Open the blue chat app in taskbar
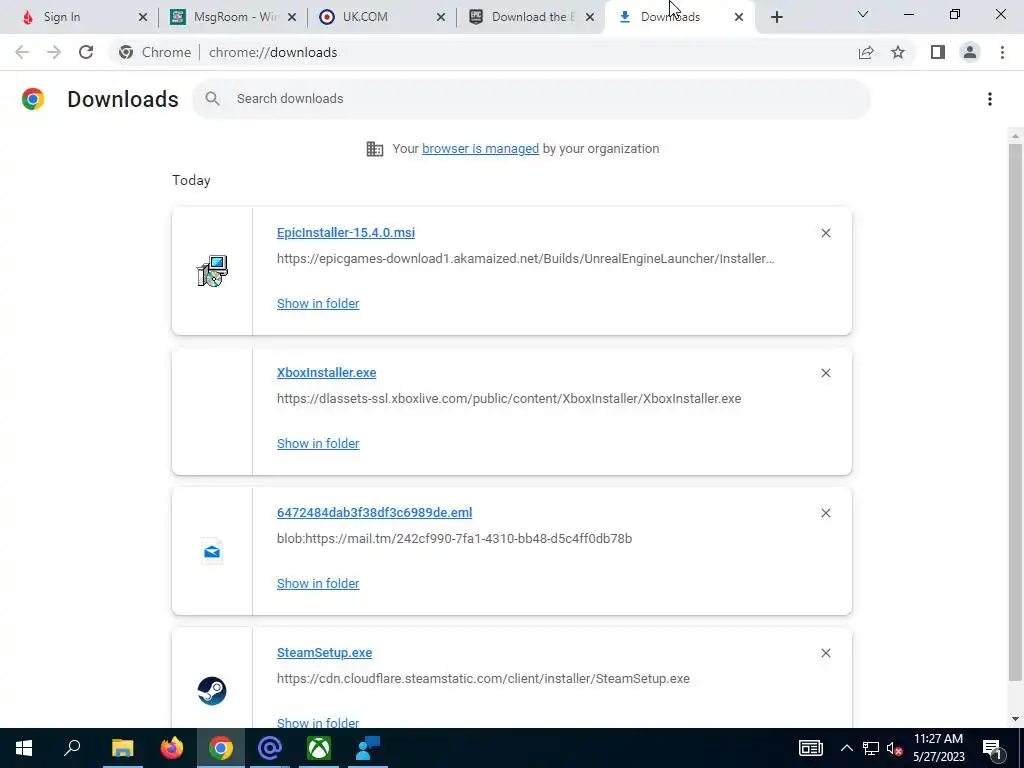This screenshot has width=1024, height=768. 368,748
